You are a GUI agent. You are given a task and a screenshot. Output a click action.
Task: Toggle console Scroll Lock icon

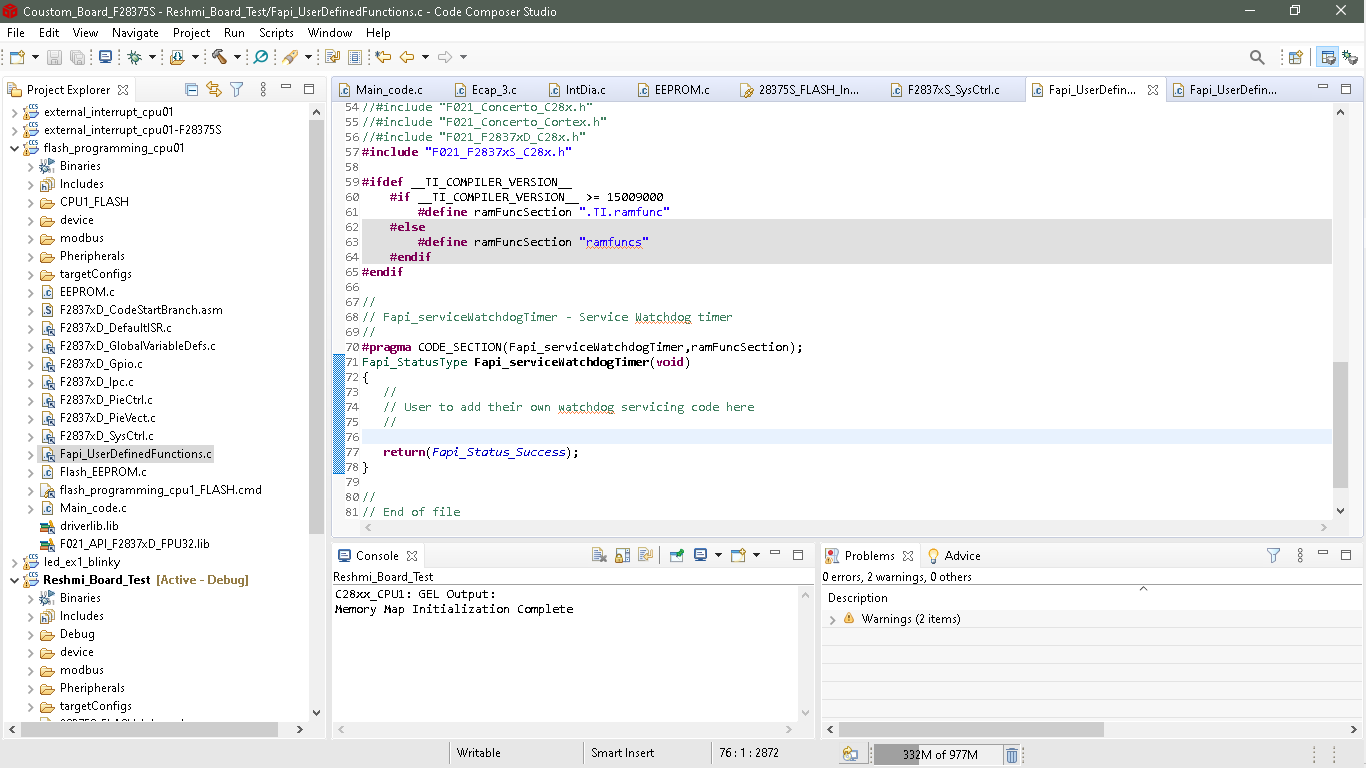(622, 555)
